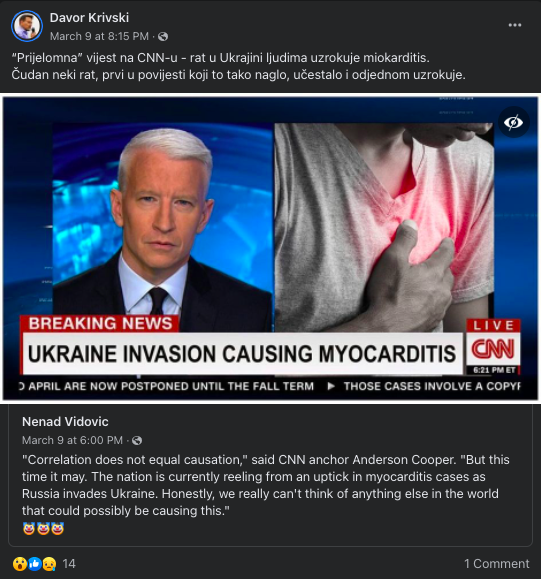The width and height of the screenshot is (541, 579).
Task: Open Davor Krivski's profile name link
Action: pos(89,18)
